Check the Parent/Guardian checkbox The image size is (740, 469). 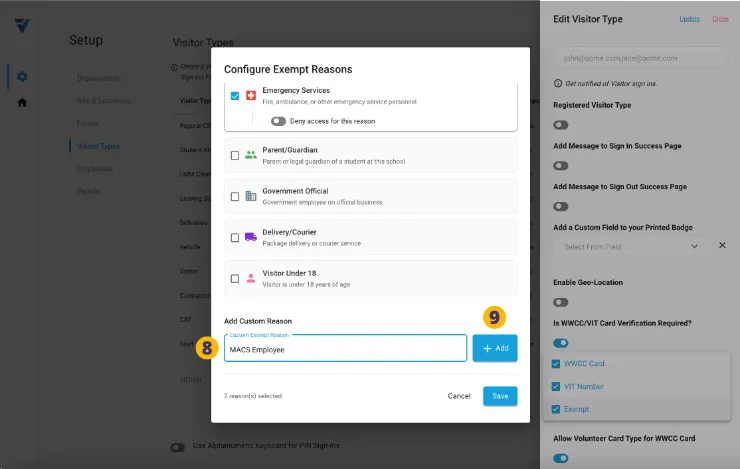[235, 155]
